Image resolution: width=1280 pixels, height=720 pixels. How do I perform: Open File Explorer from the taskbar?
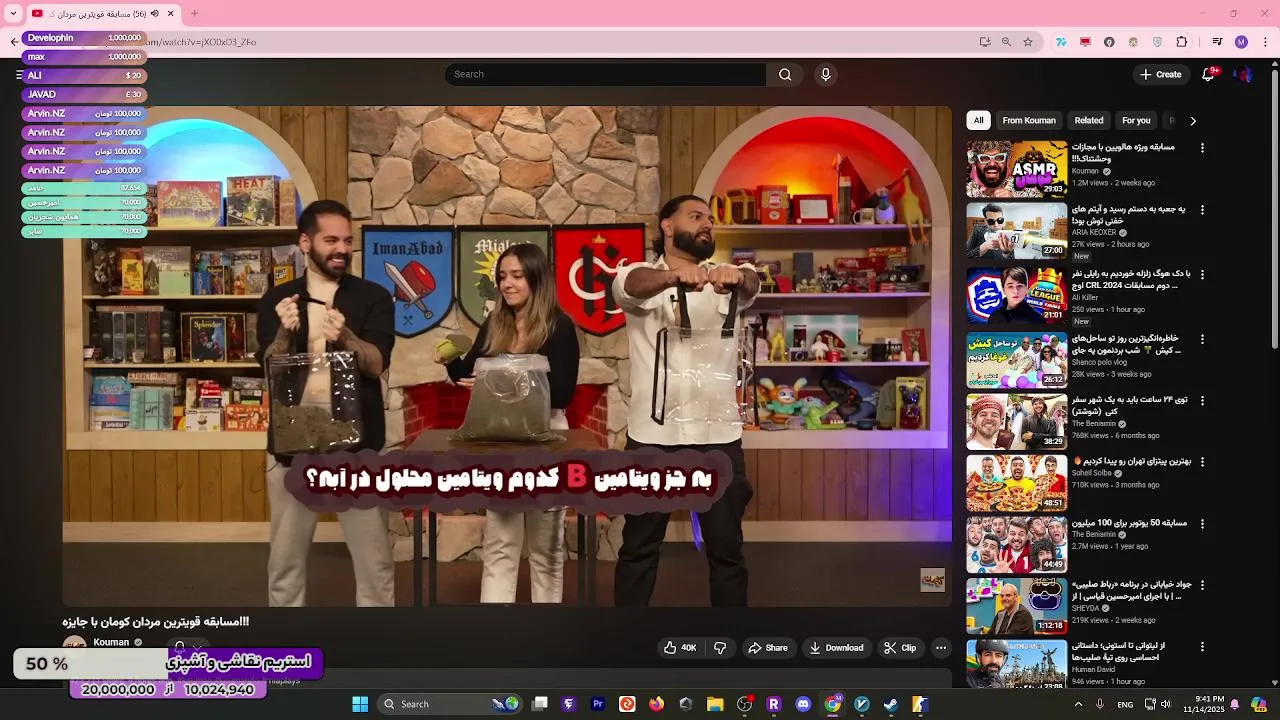click(x=715, y=704)
